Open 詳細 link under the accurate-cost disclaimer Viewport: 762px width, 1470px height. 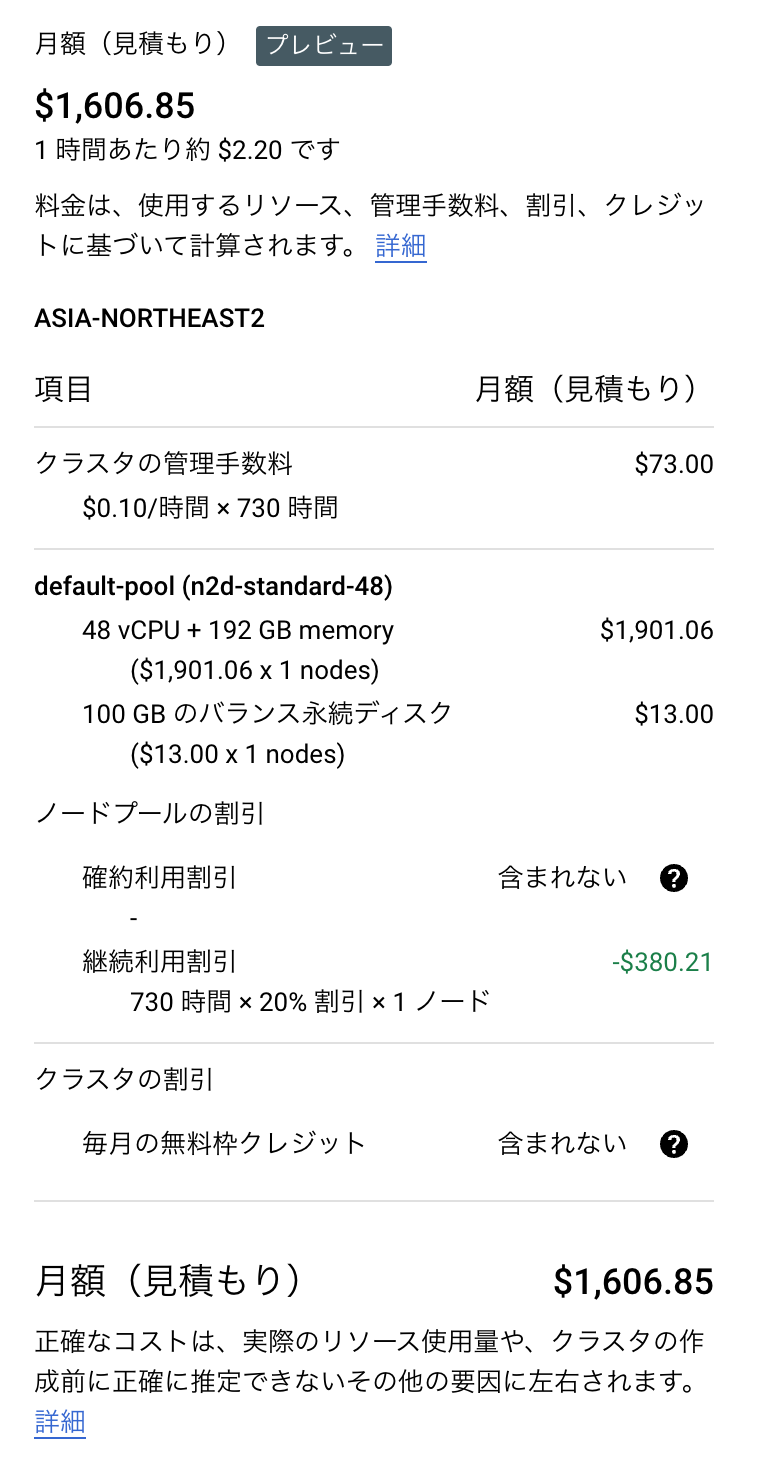(x=60, y=1422)
